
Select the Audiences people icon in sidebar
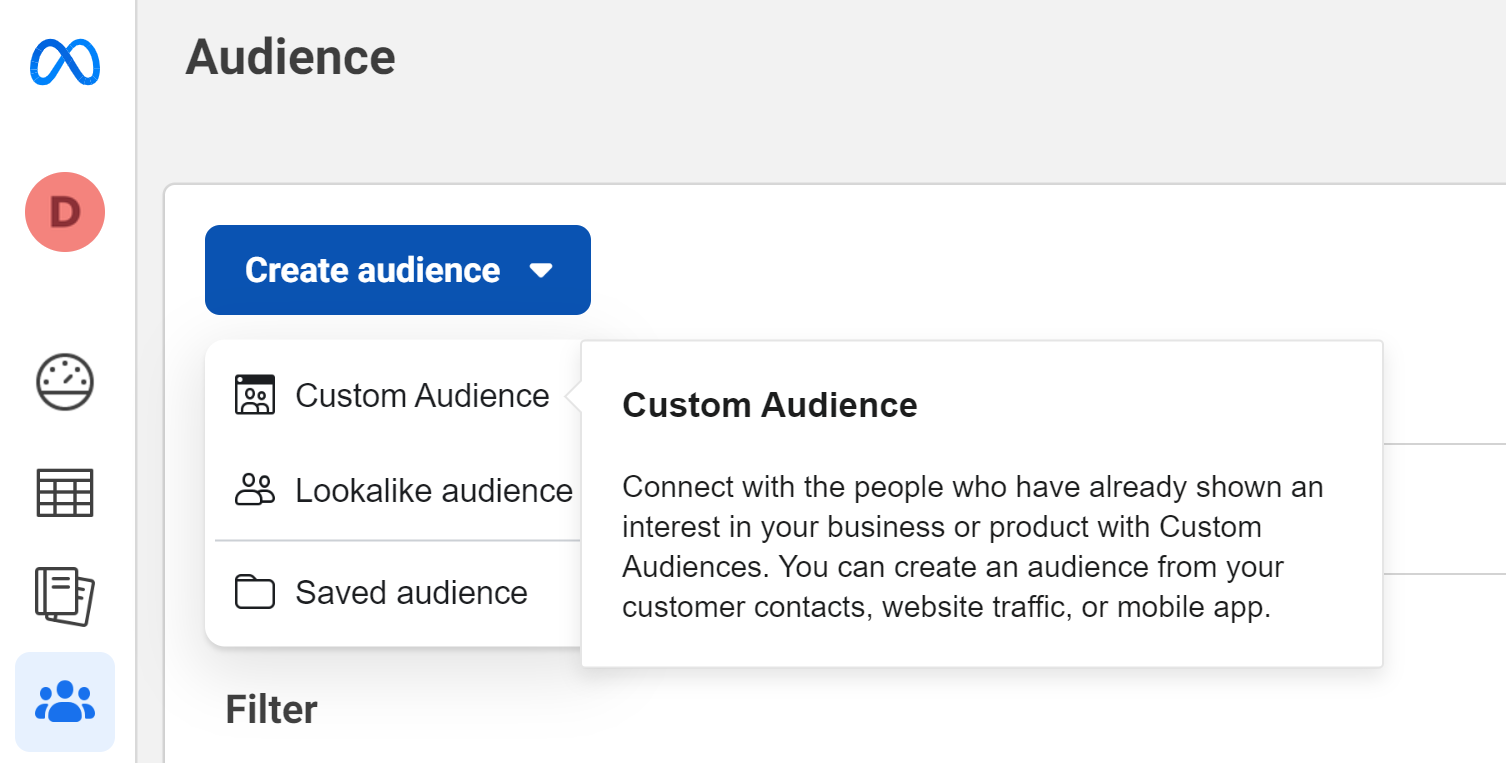65,702
